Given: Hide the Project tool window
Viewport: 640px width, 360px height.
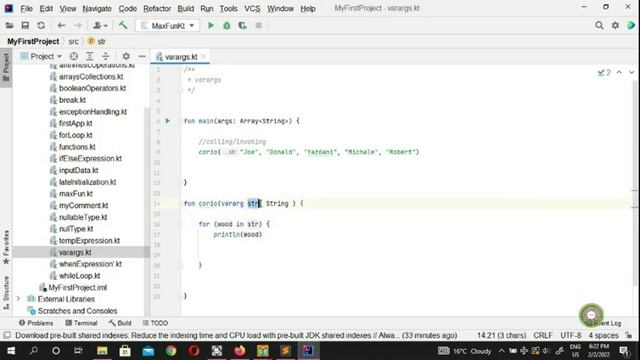Looking at the screenshot, I should tap(142, 56).
